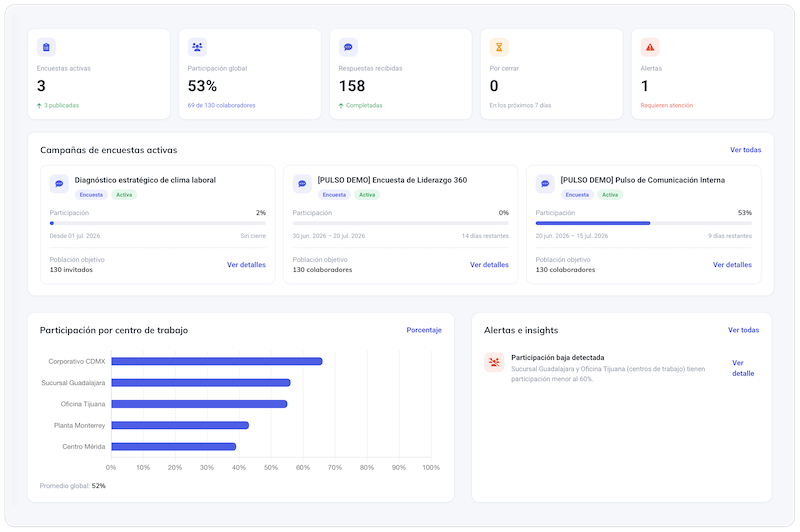Click the En los próximos 7 días text
800x532 pixels.
pyautogui.click(x=520, y=106)
